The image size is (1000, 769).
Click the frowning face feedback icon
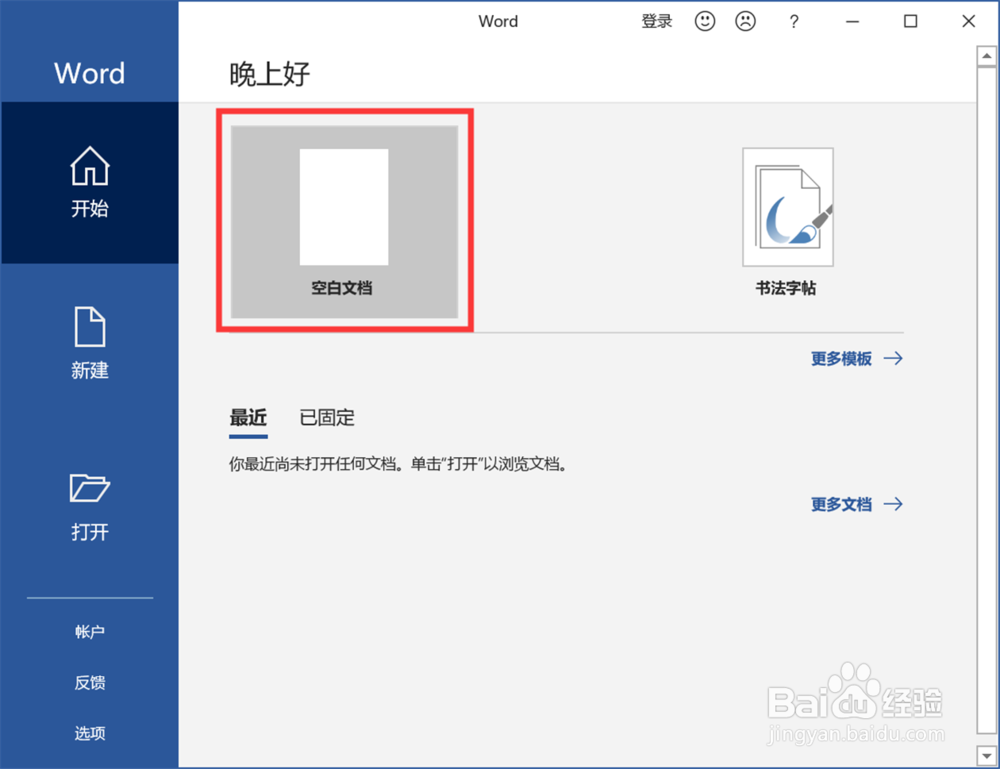pyautogui.click(x=745, y=21)
